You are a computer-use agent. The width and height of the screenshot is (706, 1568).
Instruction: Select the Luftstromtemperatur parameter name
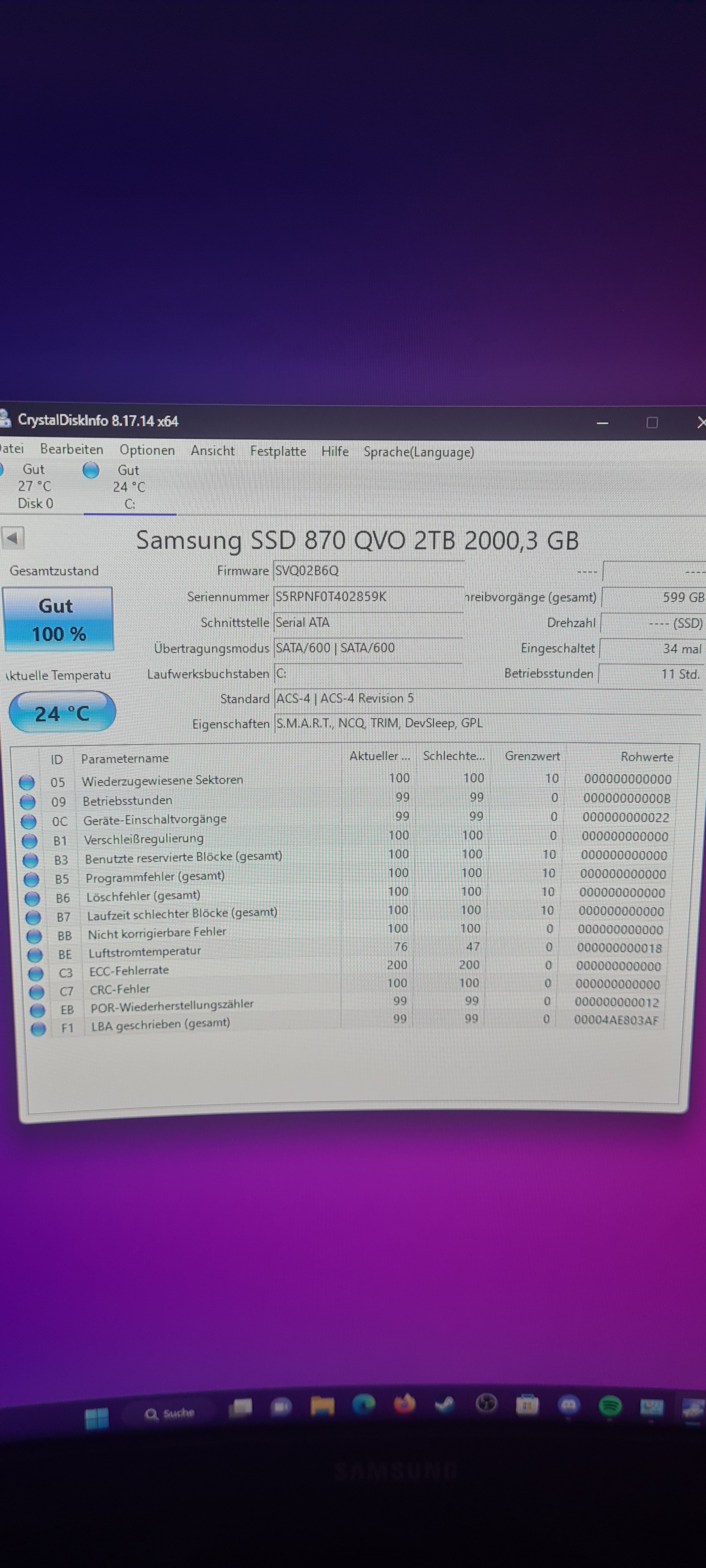[x=145, y=951]
